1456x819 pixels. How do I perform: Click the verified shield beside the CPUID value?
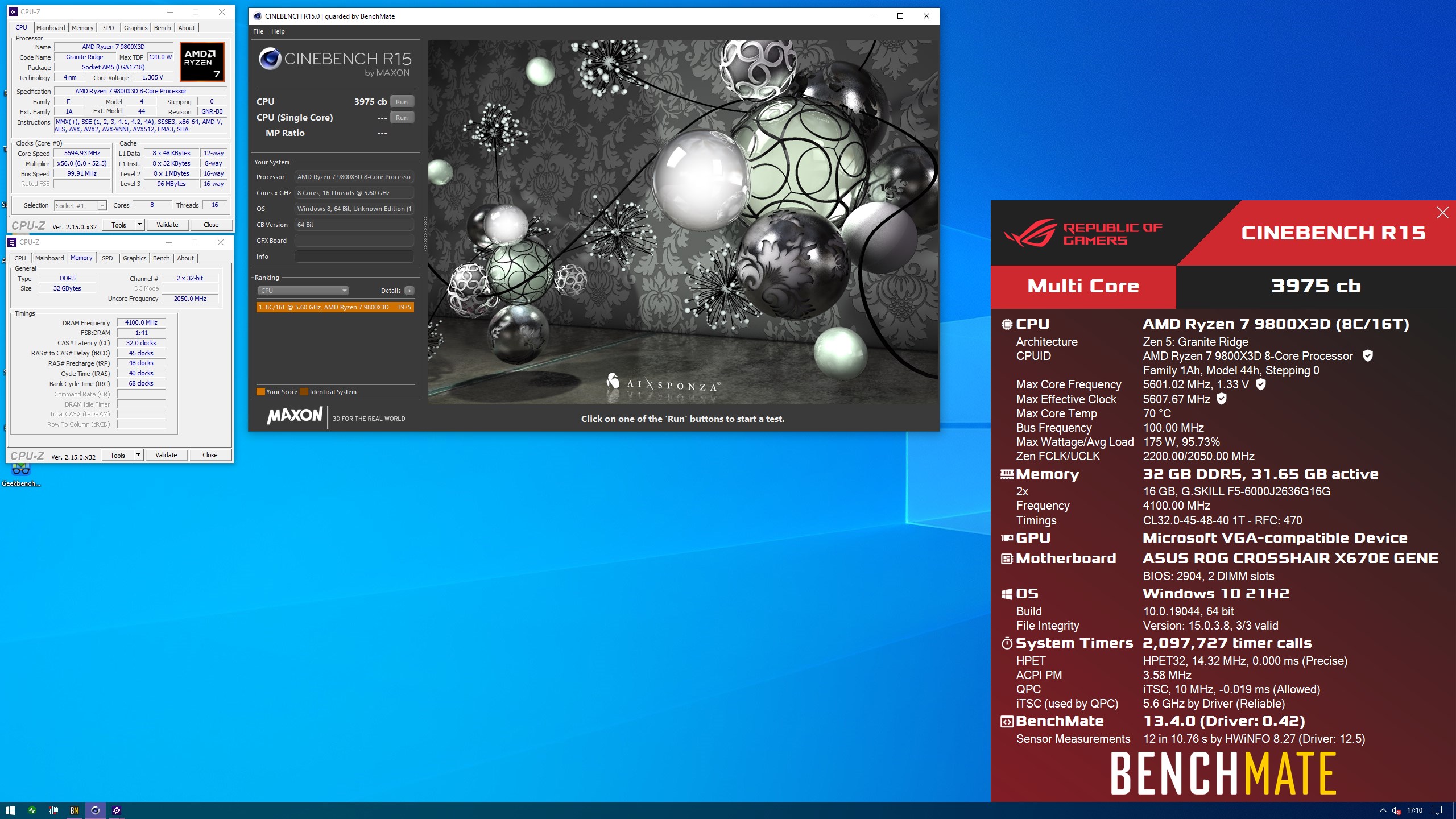(x=1368, y=356)
